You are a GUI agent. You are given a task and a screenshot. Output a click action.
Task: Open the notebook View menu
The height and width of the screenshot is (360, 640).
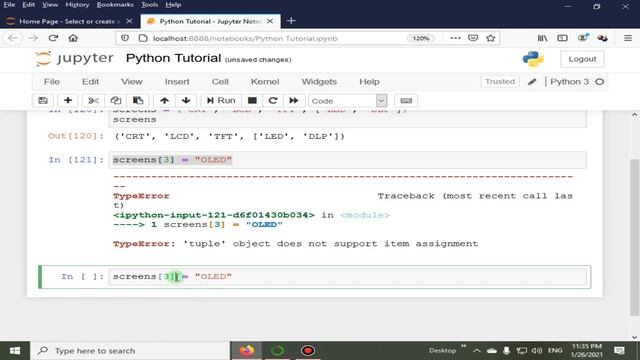pos(131,82)
